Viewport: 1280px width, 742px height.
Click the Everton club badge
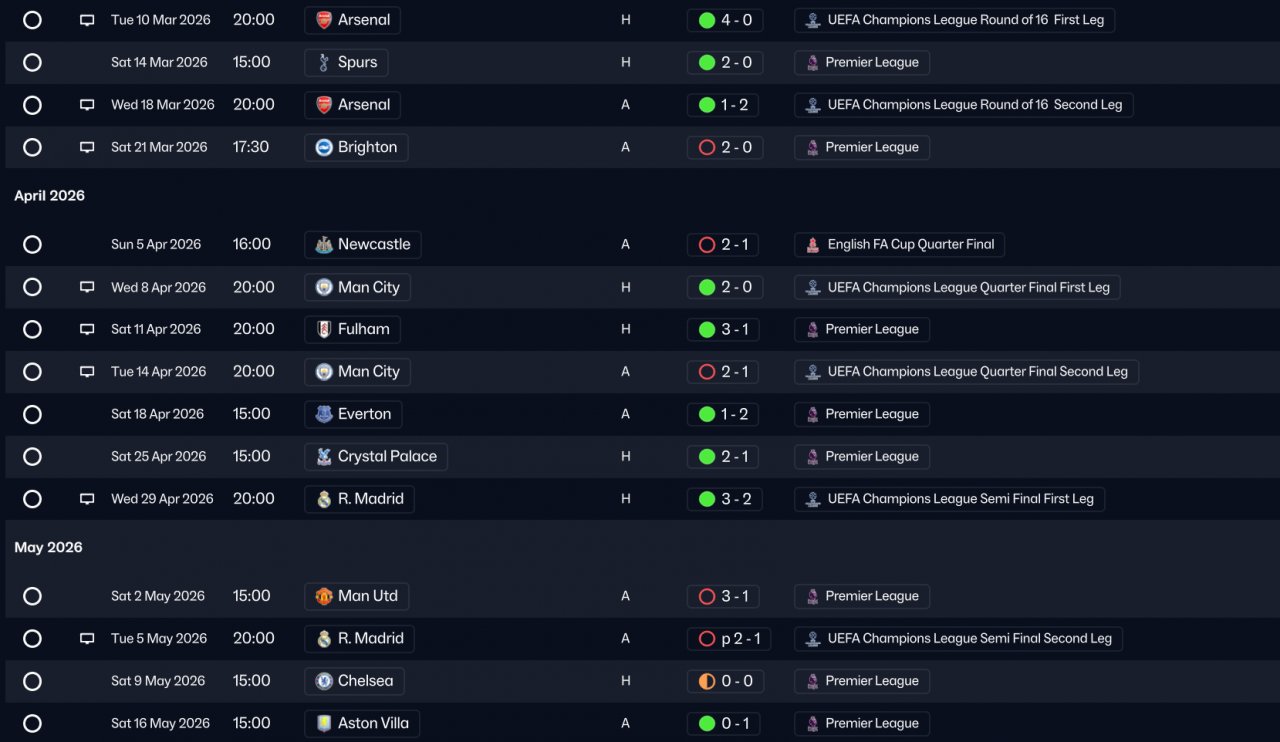pyautogui.click(x=324, y=414)
